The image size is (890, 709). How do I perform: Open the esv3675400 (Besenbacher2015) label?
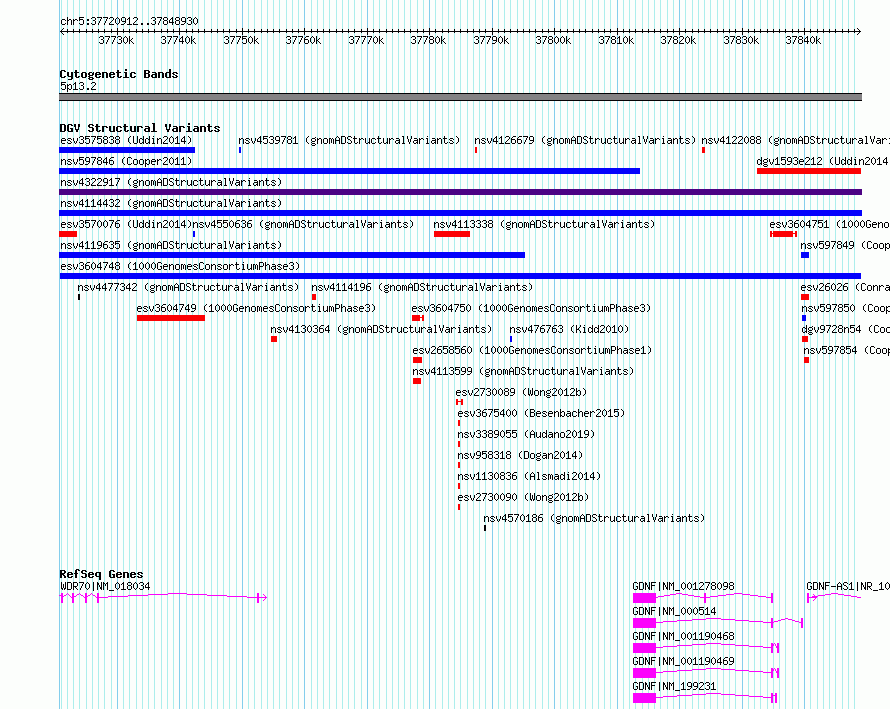541,413
